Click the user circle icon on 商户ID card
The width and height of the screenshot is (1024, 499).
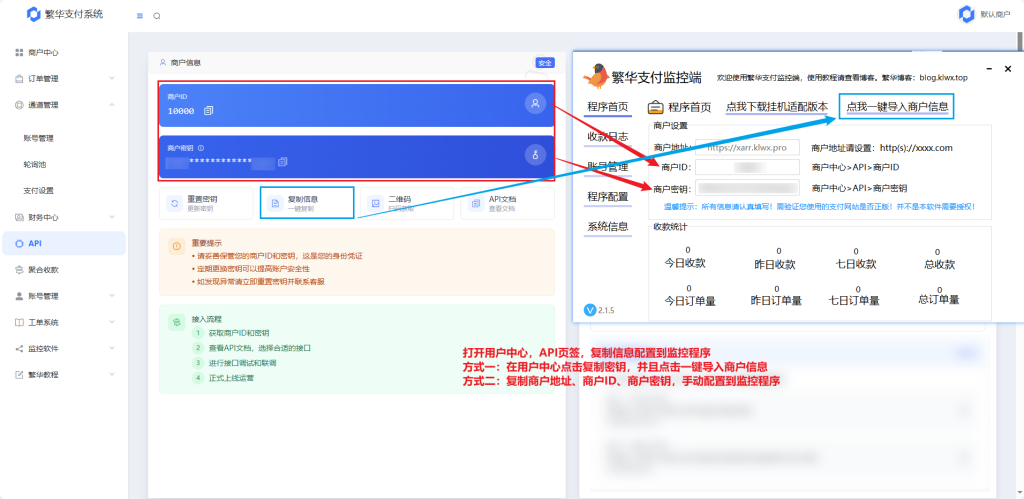(x=536, y=103)
